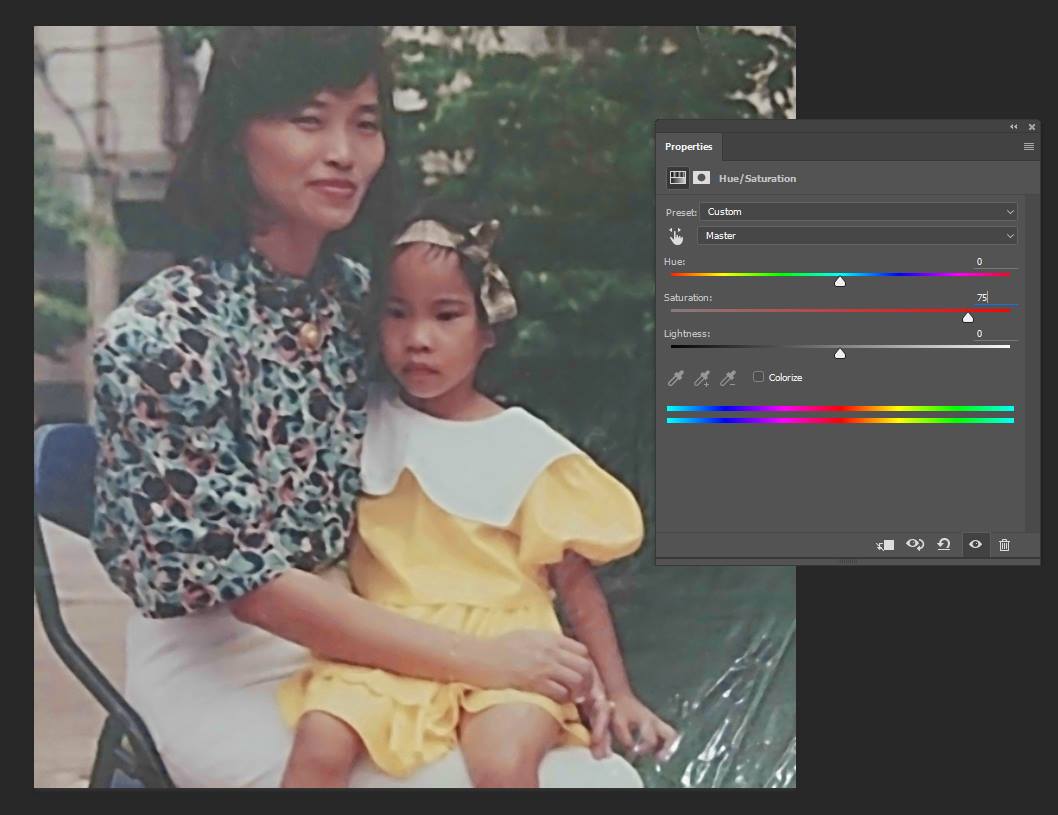The image size is (1058, 815).
Task: Click the clip to layer icon
Action: (885, 545)
